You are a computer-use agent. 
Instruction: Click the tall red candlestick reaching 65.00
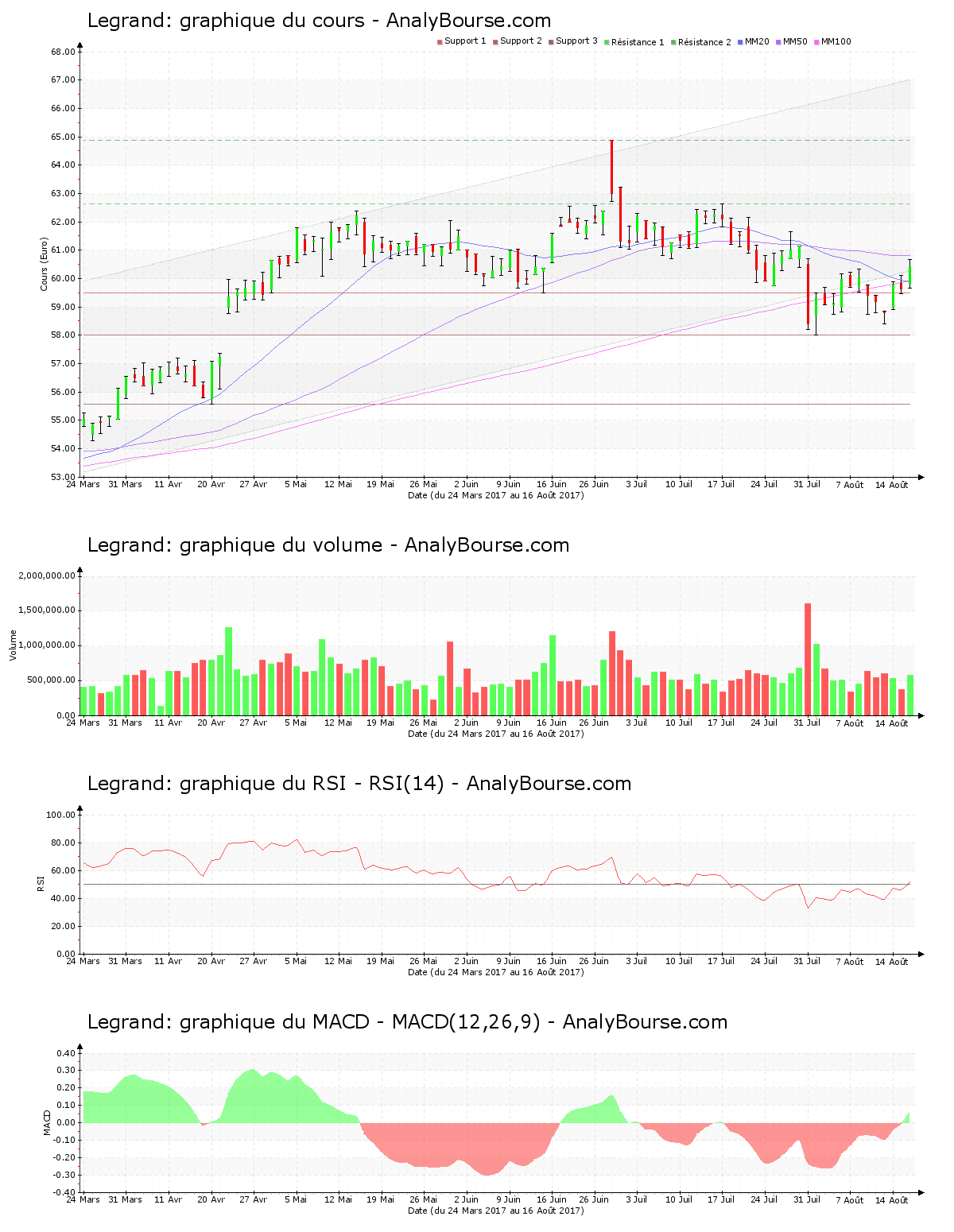click(611, 169)
